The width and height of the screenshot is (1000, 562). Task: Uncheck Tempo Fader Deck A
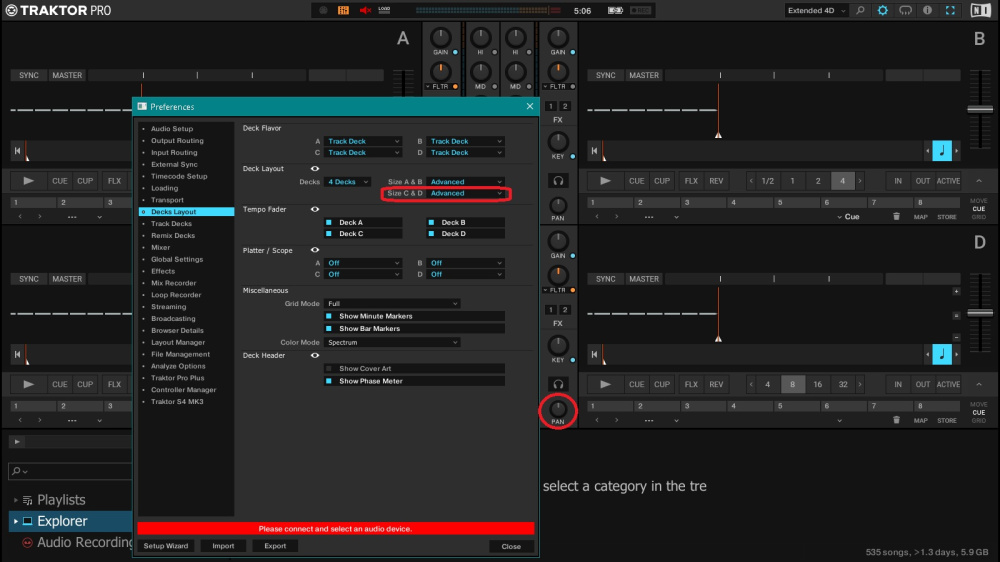[x=328, y=223]
